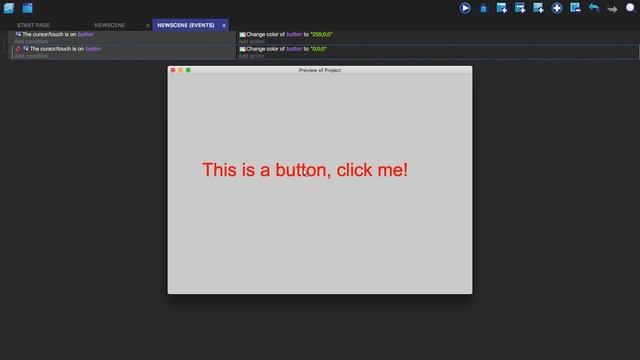
Task: Redo the last undone change
Action: click(x=612, y=9)
